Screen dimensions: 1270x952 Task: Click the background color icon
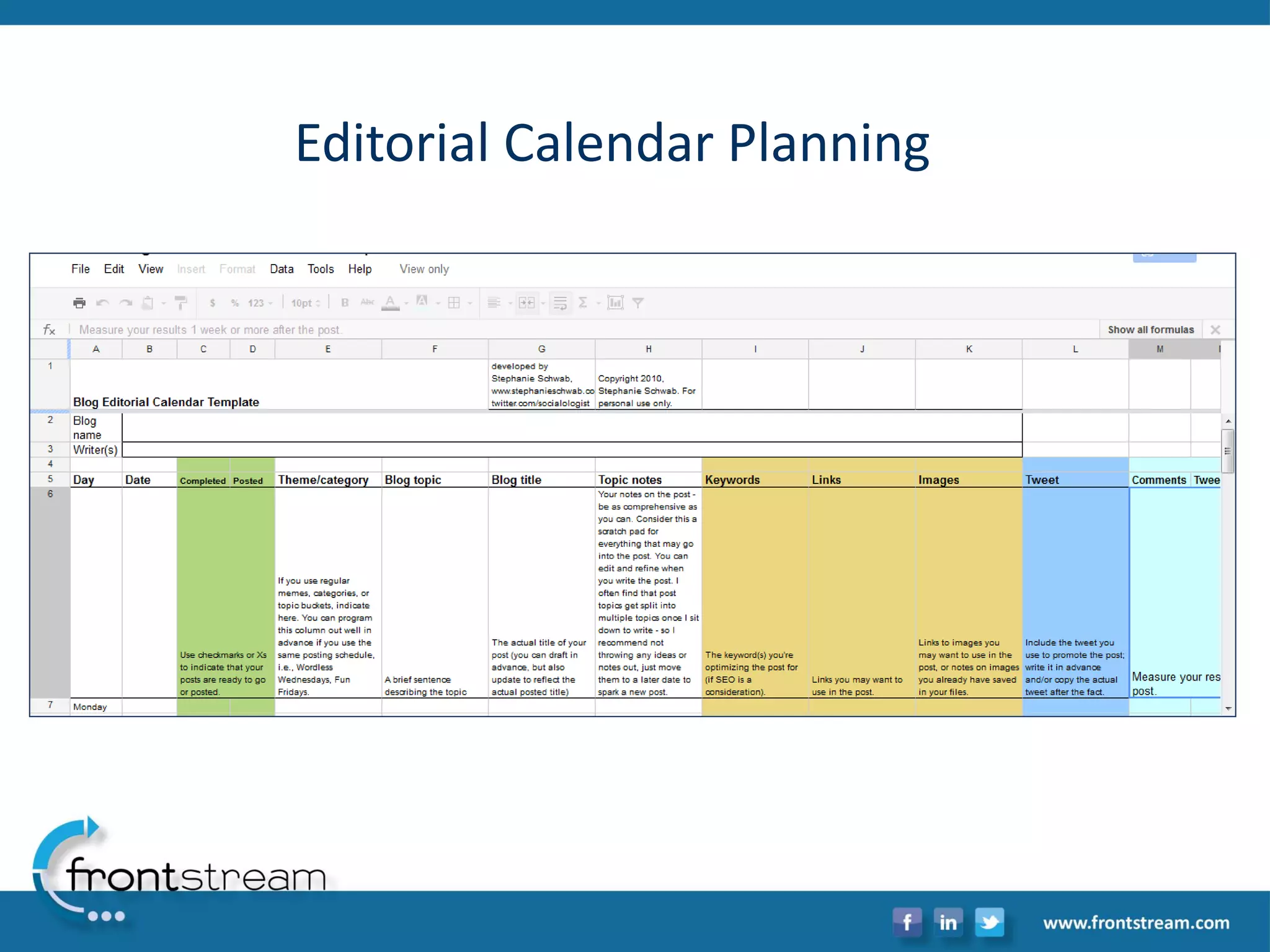422,302
